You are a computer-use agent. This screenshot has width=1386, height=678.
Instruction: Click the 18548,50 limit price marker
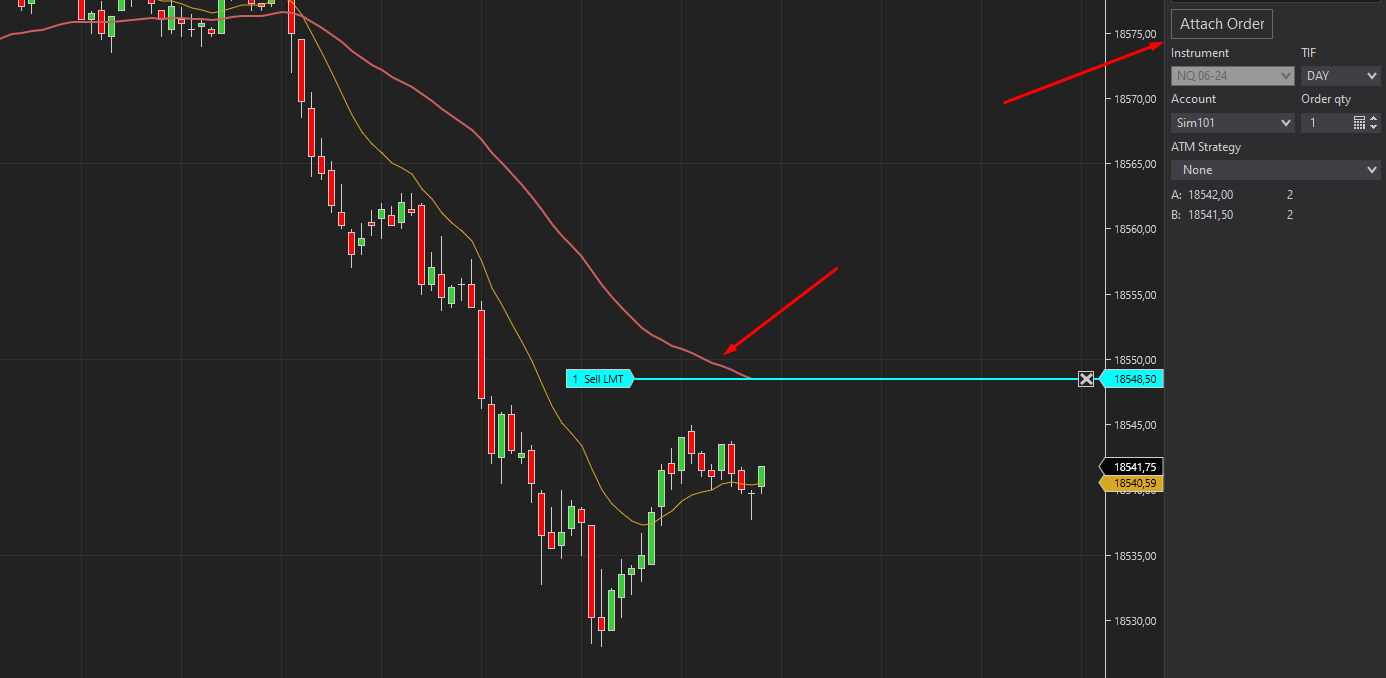(1134, 379)
